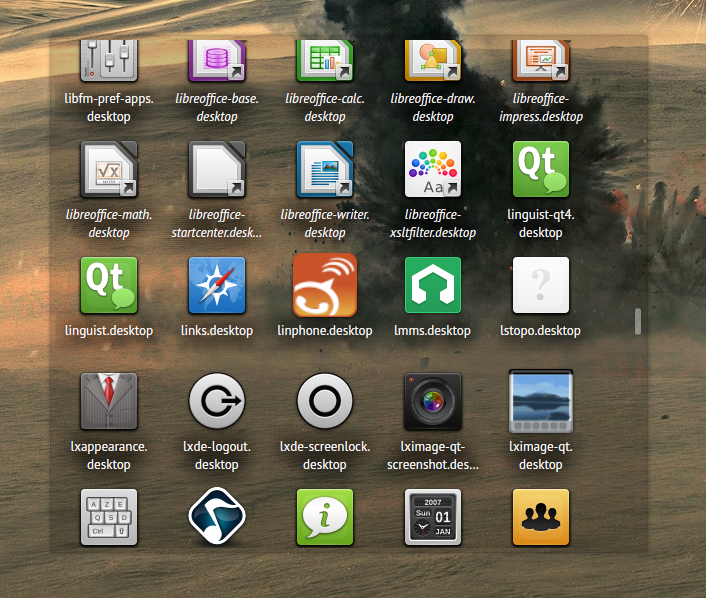The height and width of the screenshot is (598, 706).
Task: Click the 'lxappearance.desktop' file name
Action: [109, 455]
